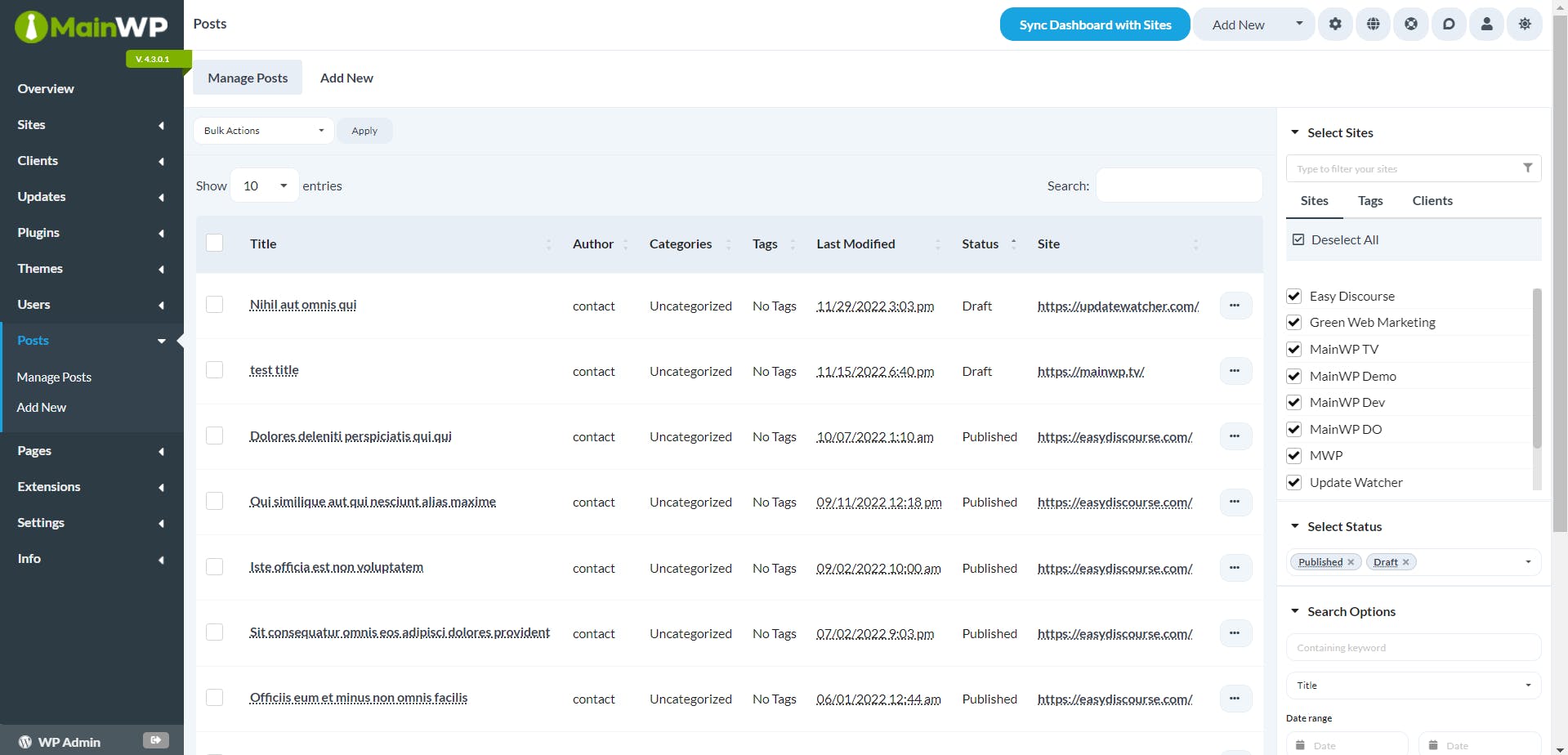Open the Plugins sidebar menu

(92, 233)
